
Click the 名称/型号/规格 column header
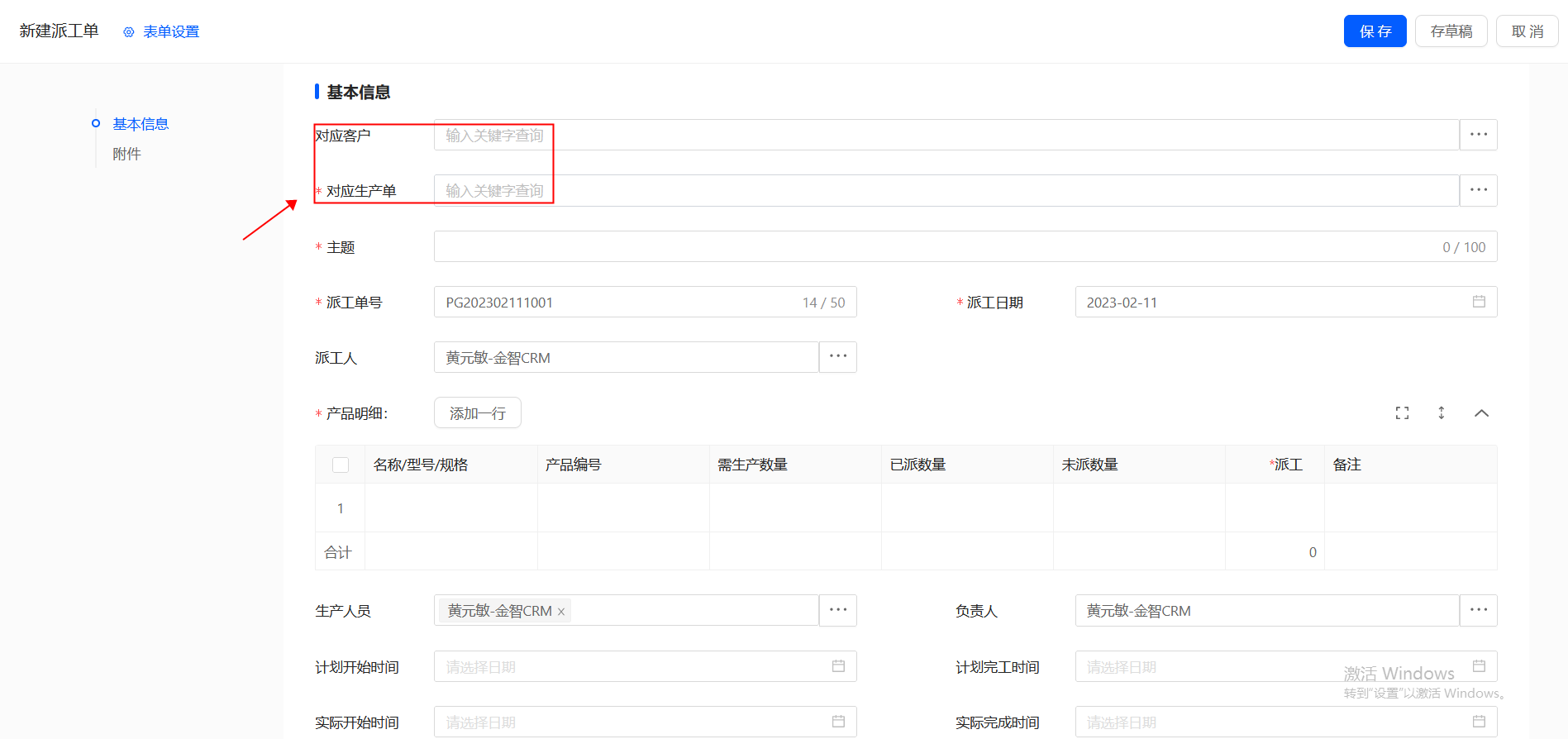pyautogui.click(x=451, y=465)
